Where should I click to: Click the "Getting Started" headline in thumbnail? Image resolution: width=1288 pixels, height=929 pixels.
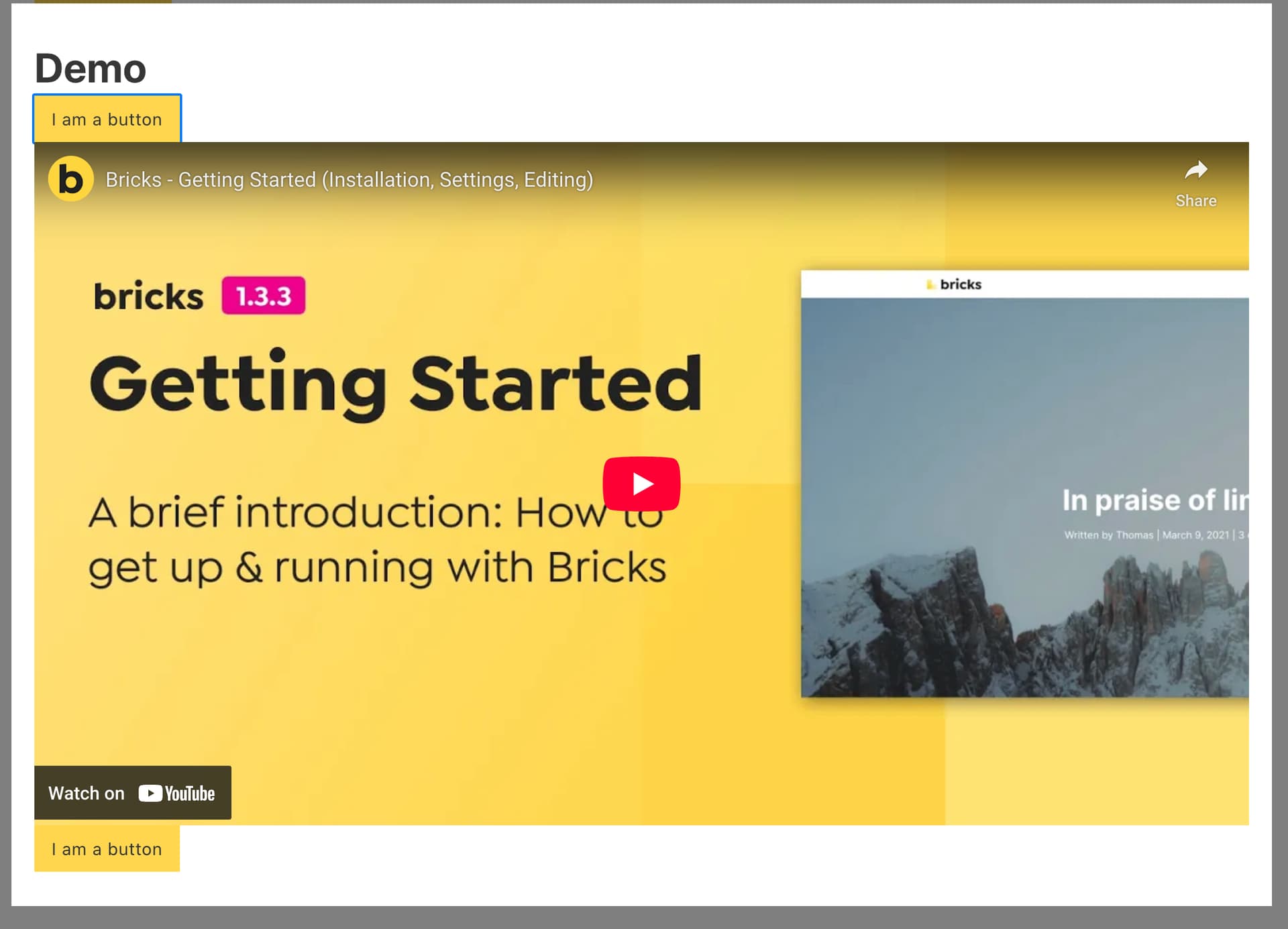point(396,384)
